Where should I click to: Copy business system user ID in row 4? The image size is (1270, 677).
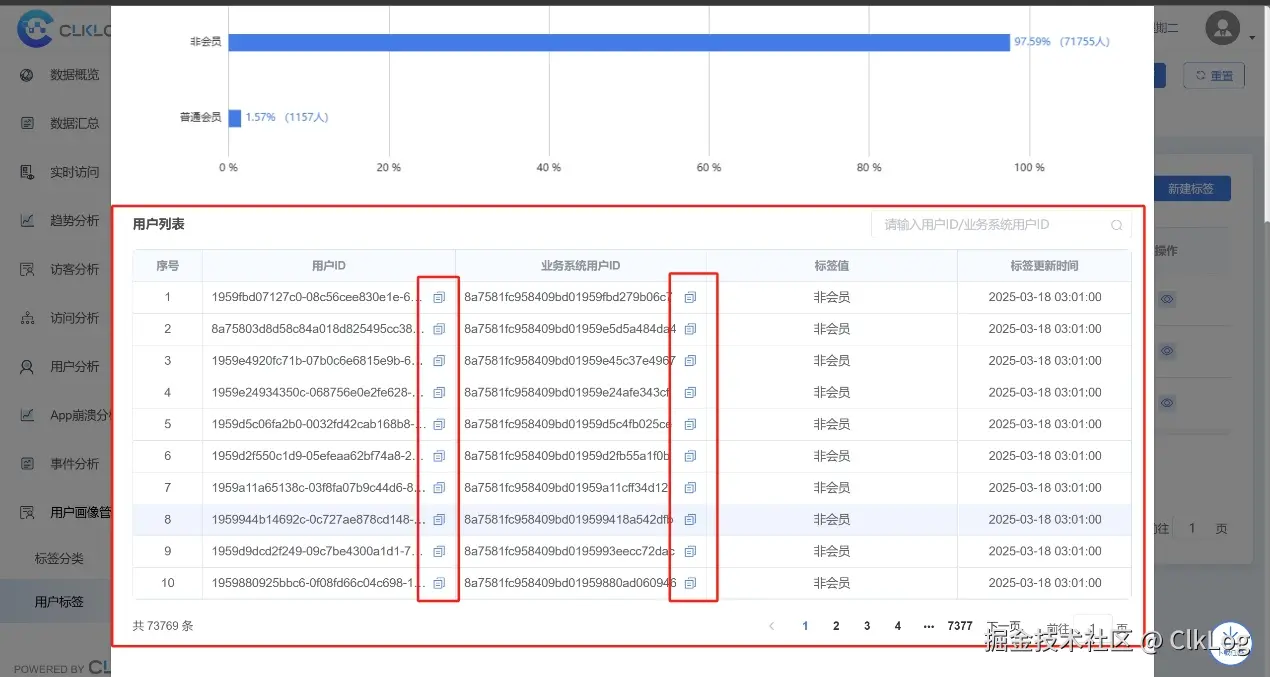(x=690, y=393)
